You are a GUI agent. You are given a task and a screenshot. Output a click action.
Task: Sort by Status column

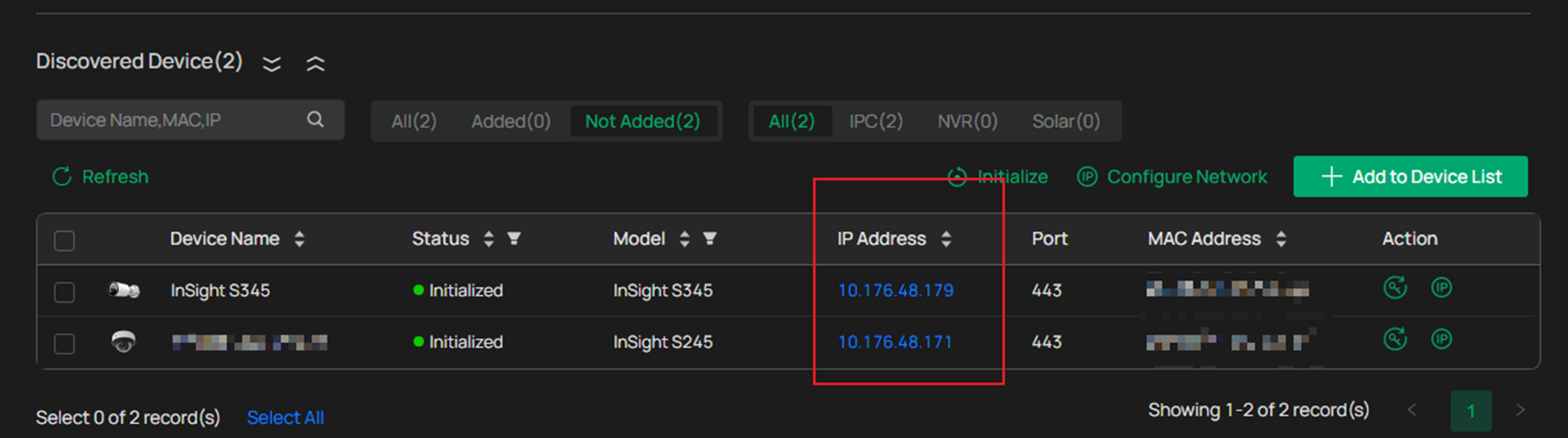pos(489,239)
